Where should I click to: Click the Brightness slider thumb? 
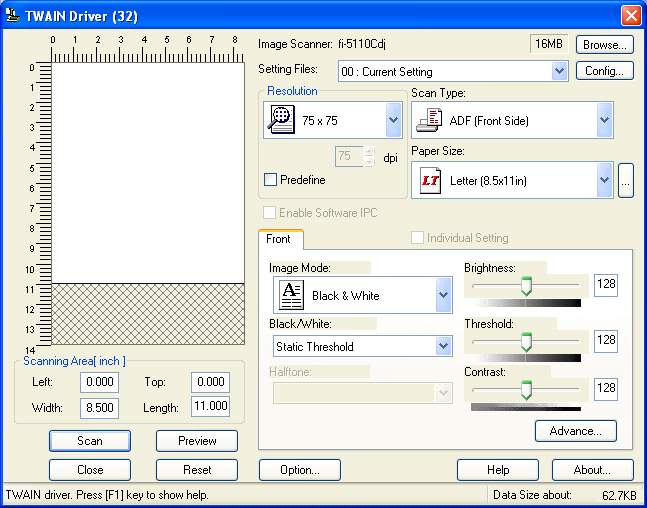tap(526, 286)
